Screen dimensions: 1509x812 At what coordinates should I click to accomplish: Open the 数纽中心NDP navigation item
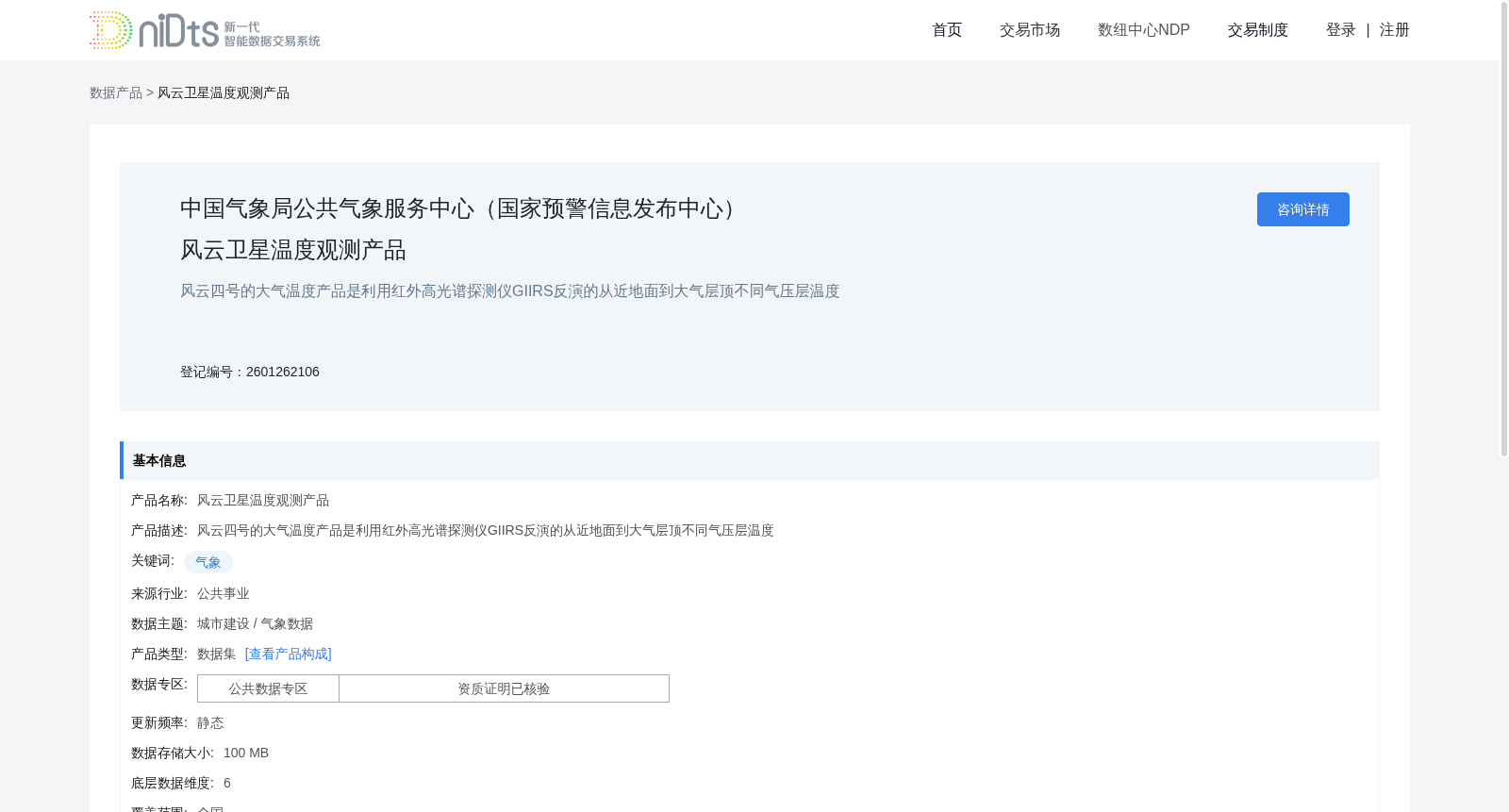[1144, 30]
